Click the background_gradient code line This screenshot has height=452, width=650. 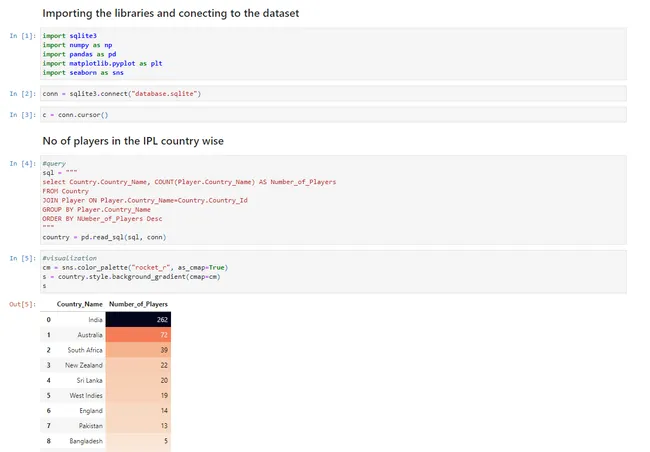(x=131, y=277)
